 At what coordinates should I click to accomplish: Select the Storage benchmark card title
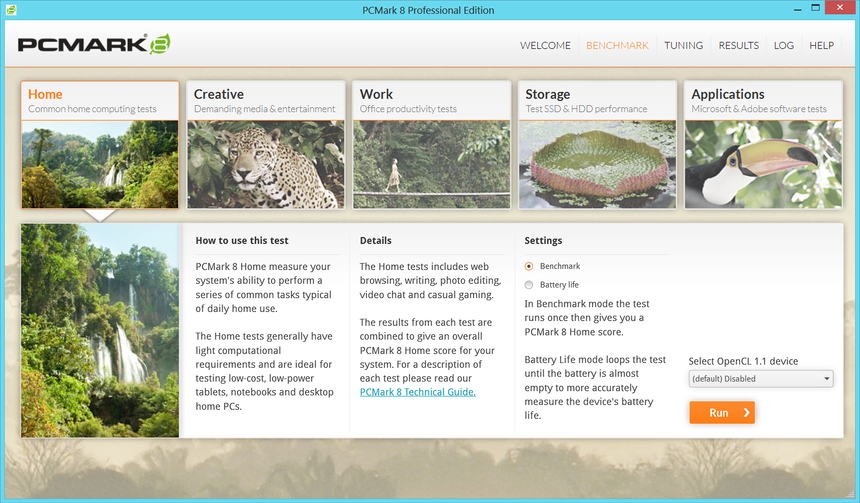coord(547,94)
